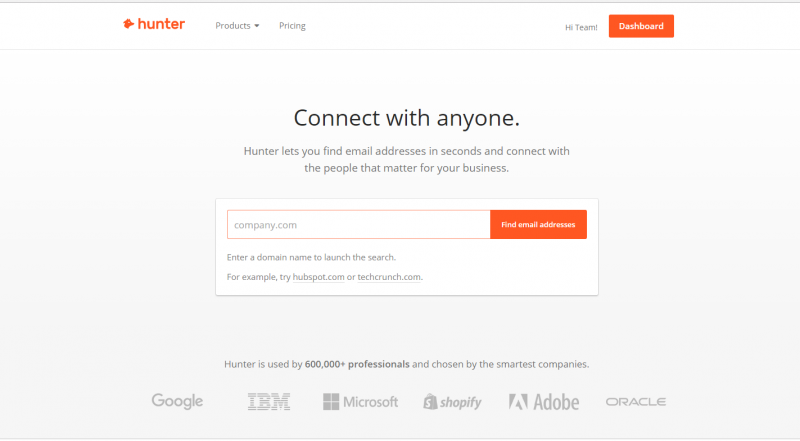This screenshot has height=441, width=800.
Task: Focus the company.com domain input field
Action: (x=358, y=225)
